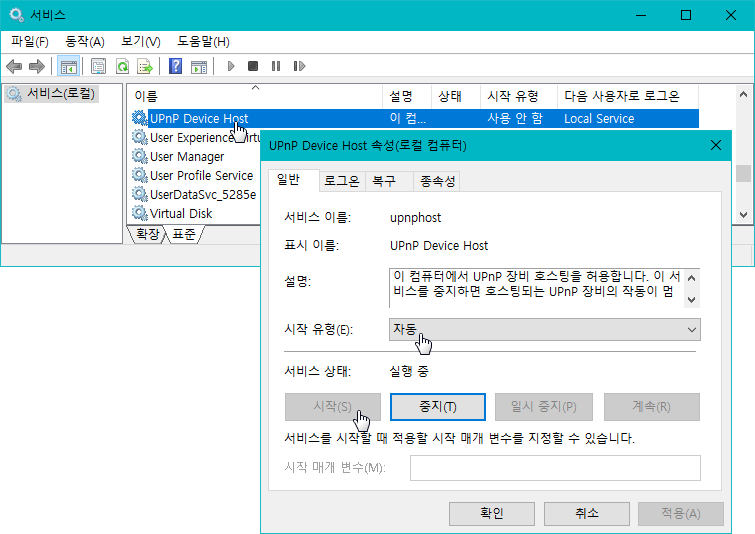This screenshot has width=755, height=534.
Task: Click the 적용(A) button
Action: [681, 513]
